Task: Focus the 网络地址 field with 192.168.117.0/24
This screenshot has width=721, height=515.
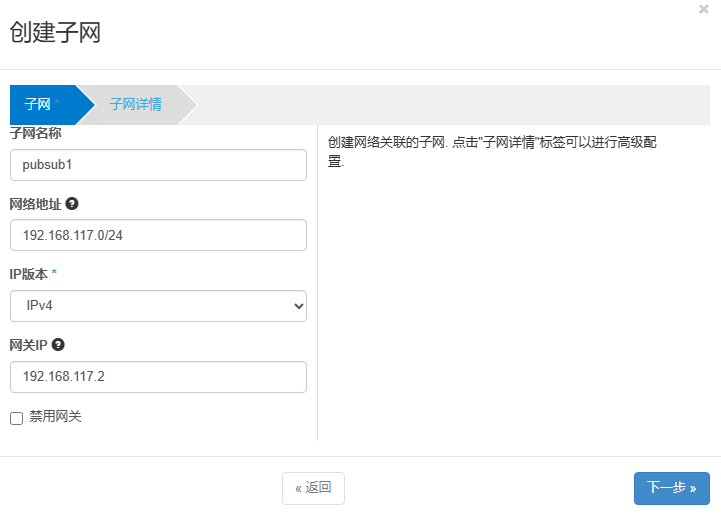Action: (158, 235)
